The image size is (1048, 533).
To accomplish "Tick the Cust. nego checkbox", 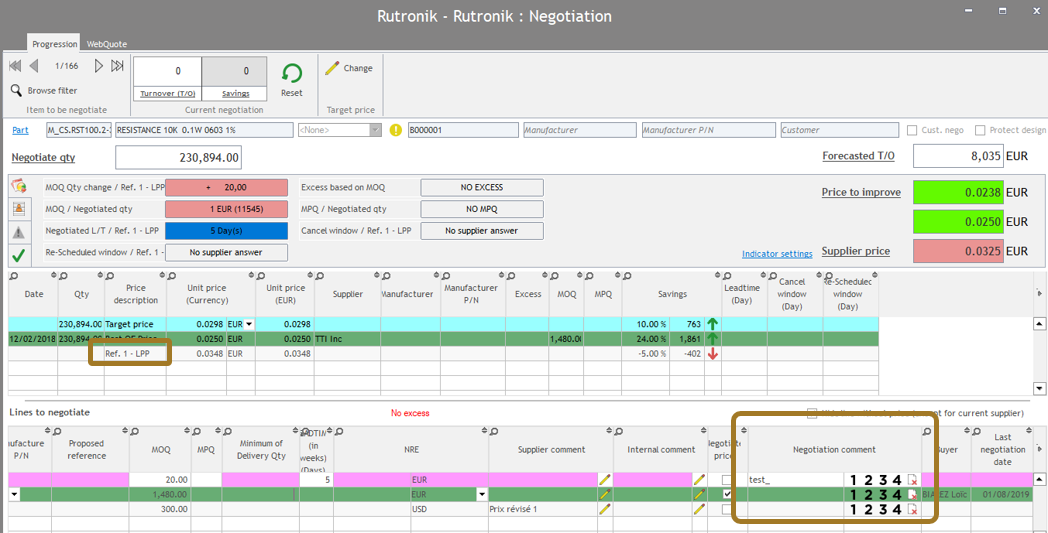I will point(912,130).
